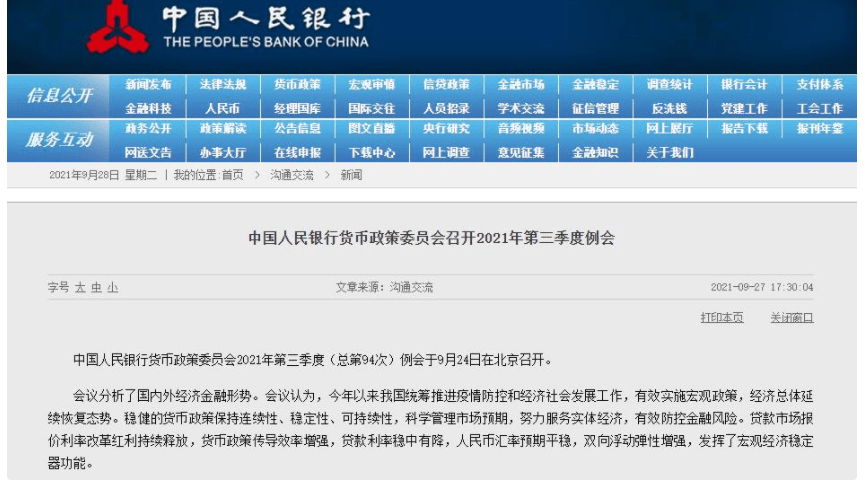Image resolution: width=865 pixels, height=489 pixels.
Task: Go to 首页 in breadcrumb
Action: pos(232,175)
